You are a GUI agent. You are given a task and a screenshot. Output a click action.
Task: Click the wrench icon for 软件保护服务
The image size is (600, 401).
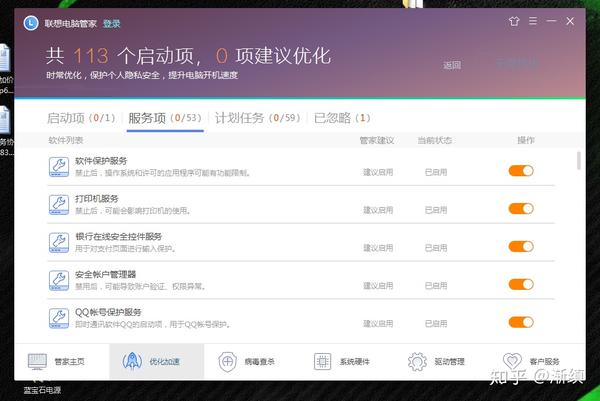point(59,167)
